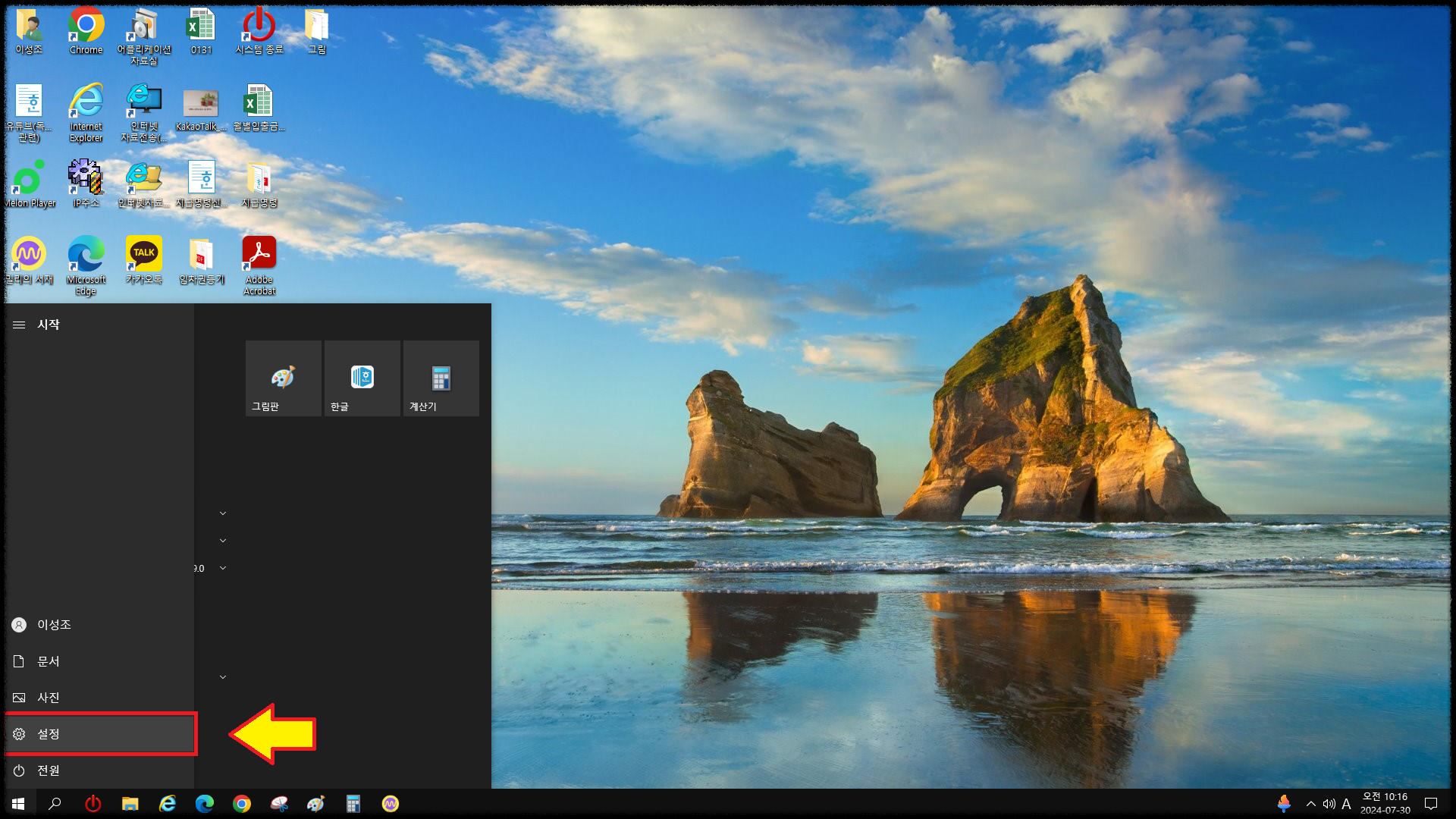Open volume control in system tray
This screenshot has width=1456, height=819.
(x=1329, y=804)
